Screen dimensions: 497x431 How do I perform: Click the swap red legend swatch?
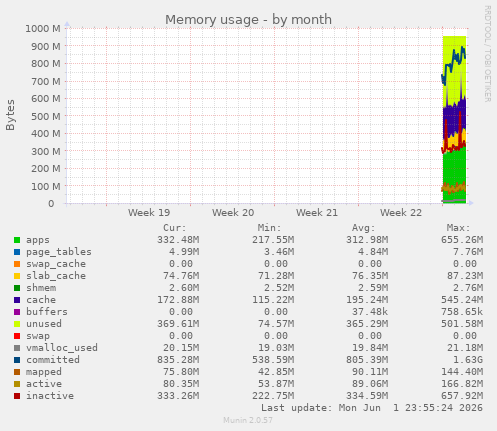click(x=17, y=336)
